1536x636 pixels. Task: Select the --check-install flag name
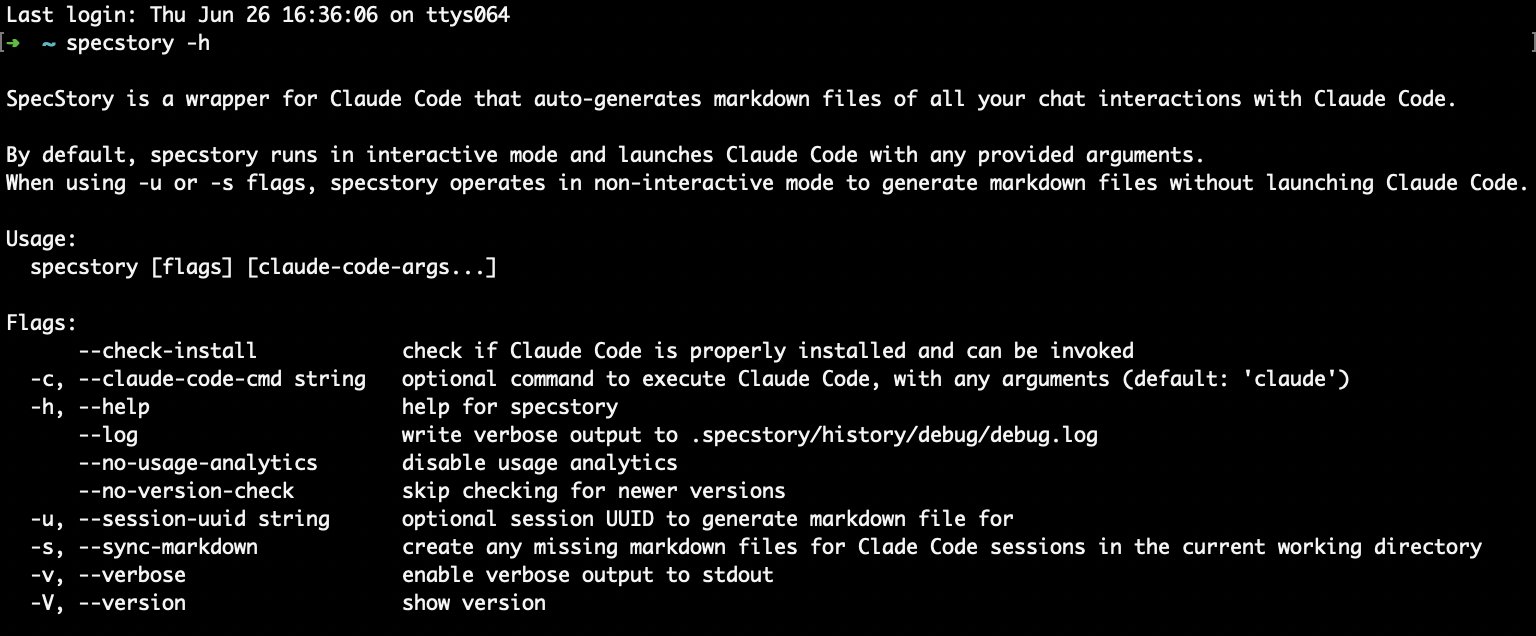pos(168,351)
